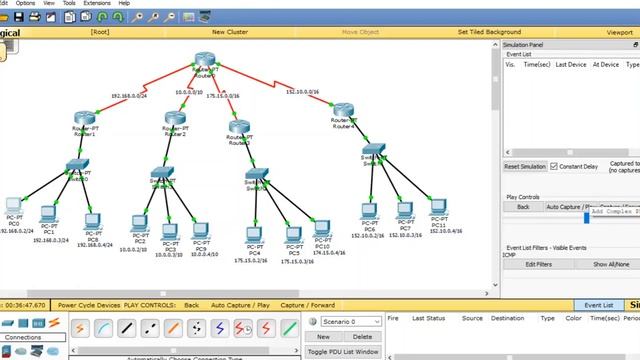Click the New scenario button
This screenshot has height=360, width=640.
tap(323, 337)
